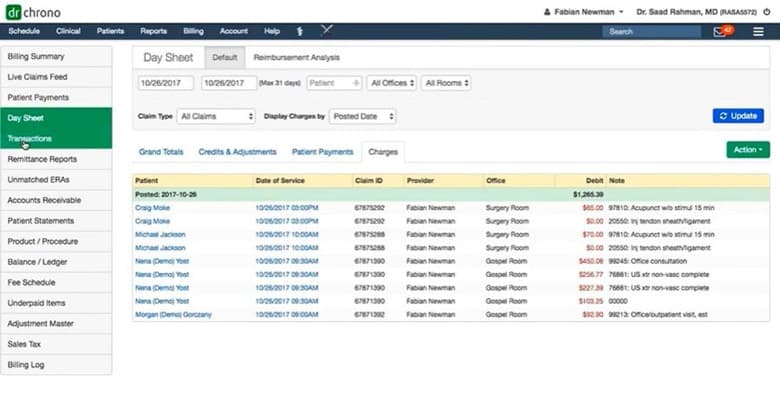Expand the All Rooms dropdown

coord(446,83)
